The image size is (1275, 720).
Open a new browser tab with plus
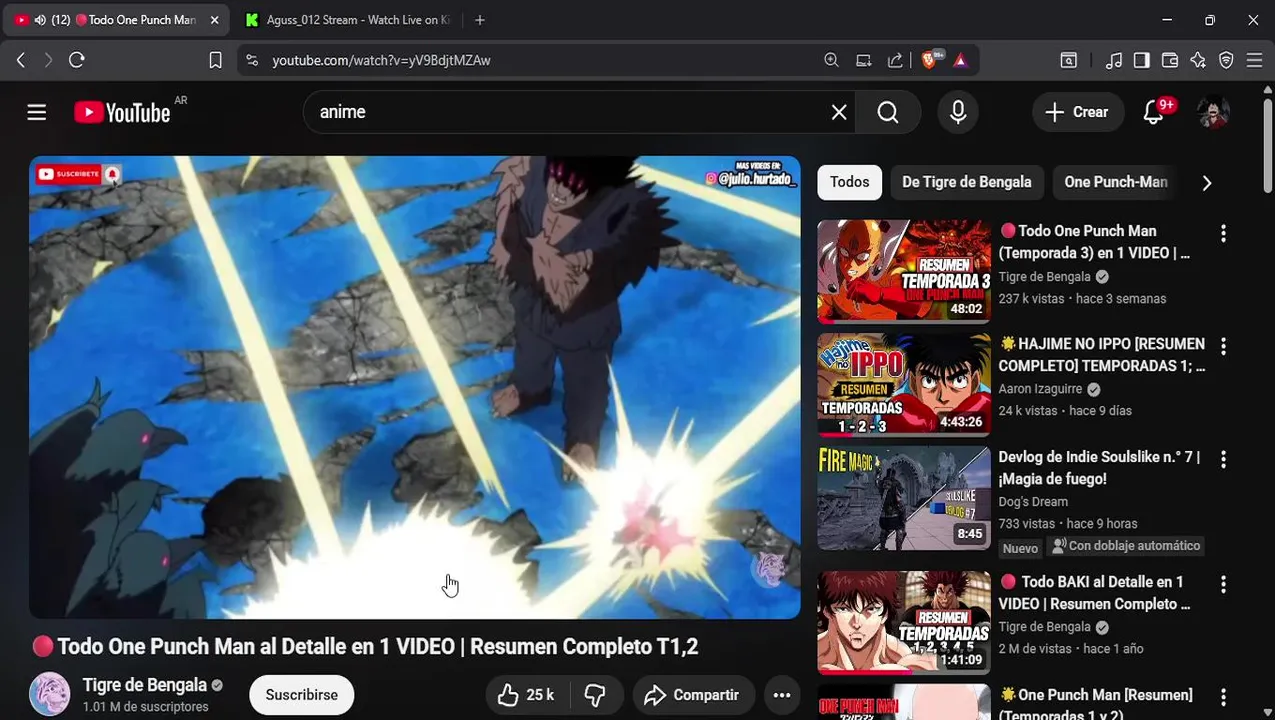coord(480,20)
